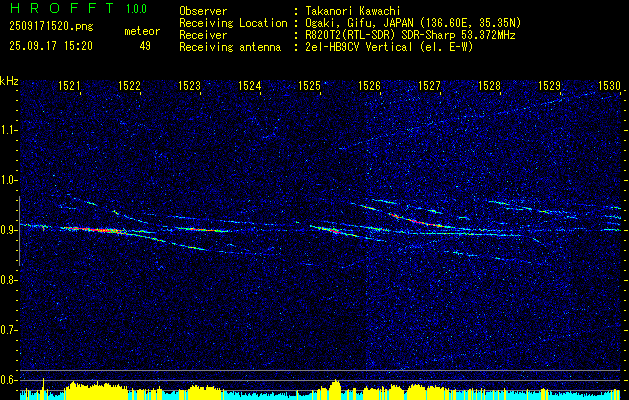
Task: Click the meteor count value 49
Action: pos(145,46)
